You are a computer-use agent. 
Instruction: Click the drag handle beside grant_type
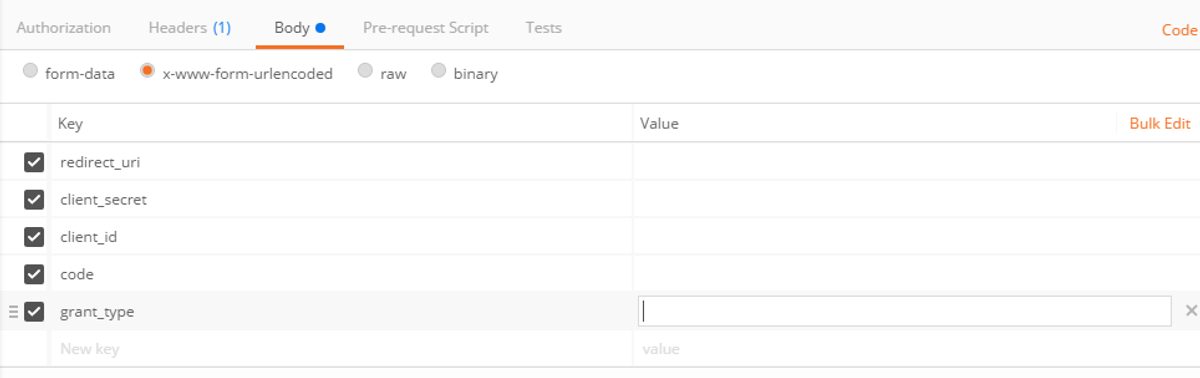tap(13, 312)
